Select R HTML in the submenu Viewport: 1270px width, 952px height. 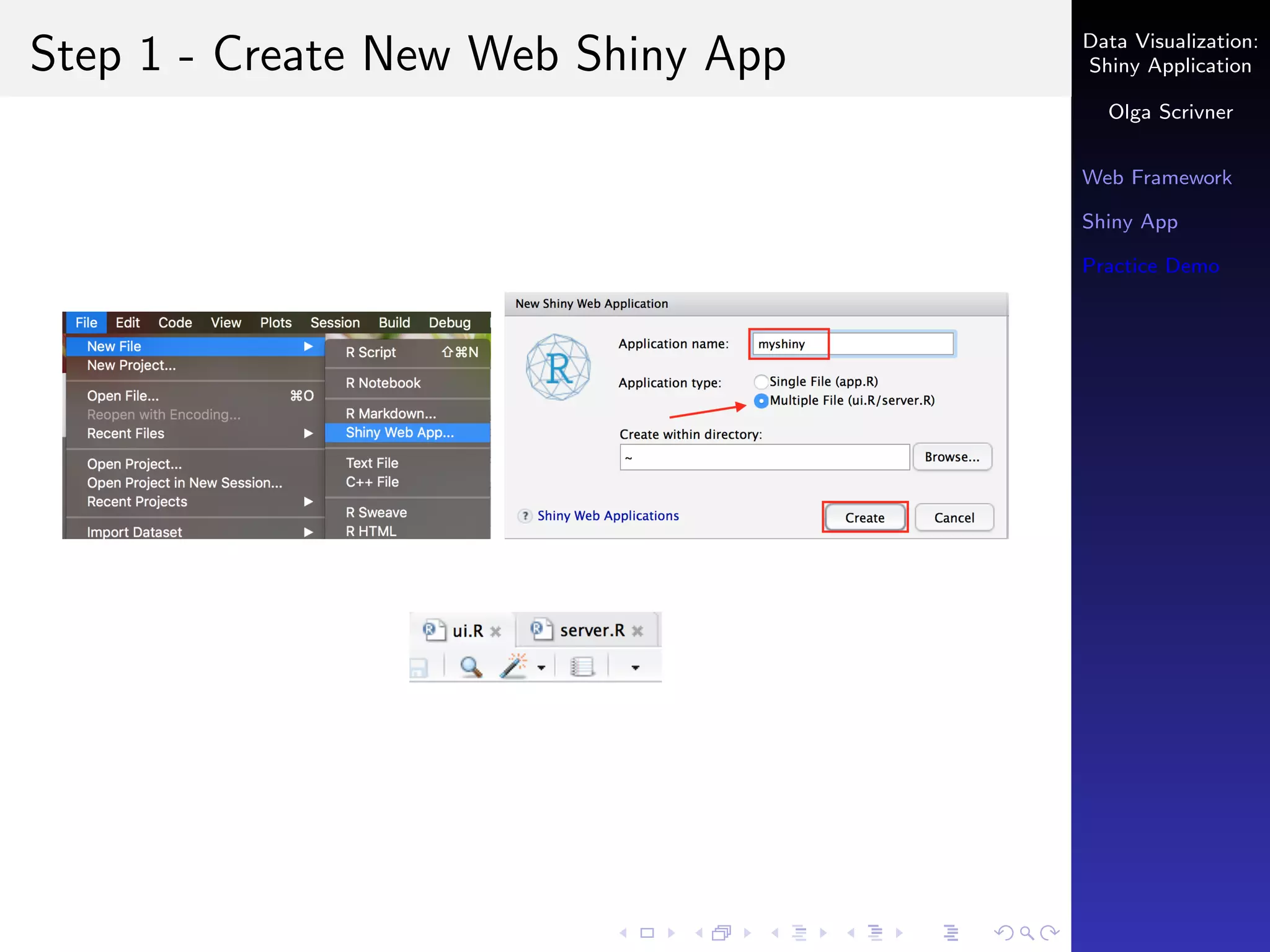pyautogui.click(x=408, y=531)
